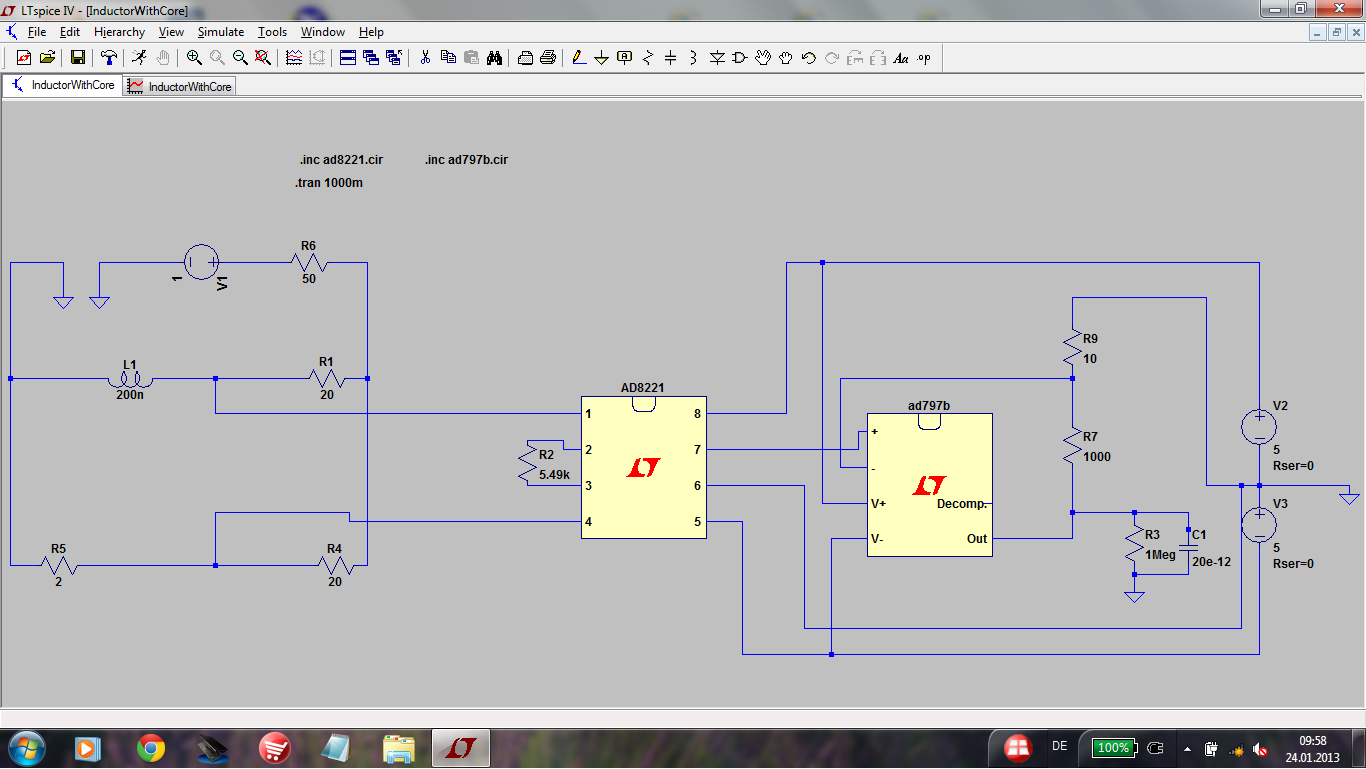
Task: Open Google Chrome from the taskbar
Action: click(x=151, y=748)
